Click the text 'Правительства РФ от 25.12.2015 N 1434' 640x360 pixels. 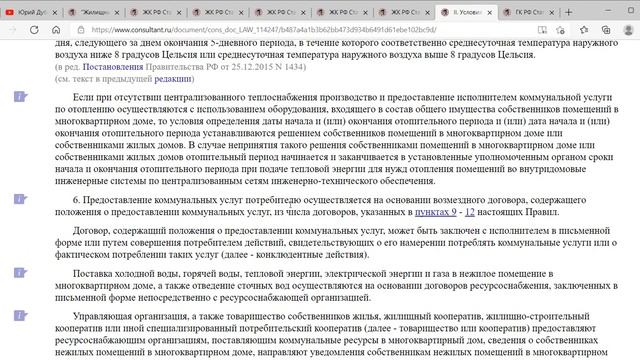226,67
